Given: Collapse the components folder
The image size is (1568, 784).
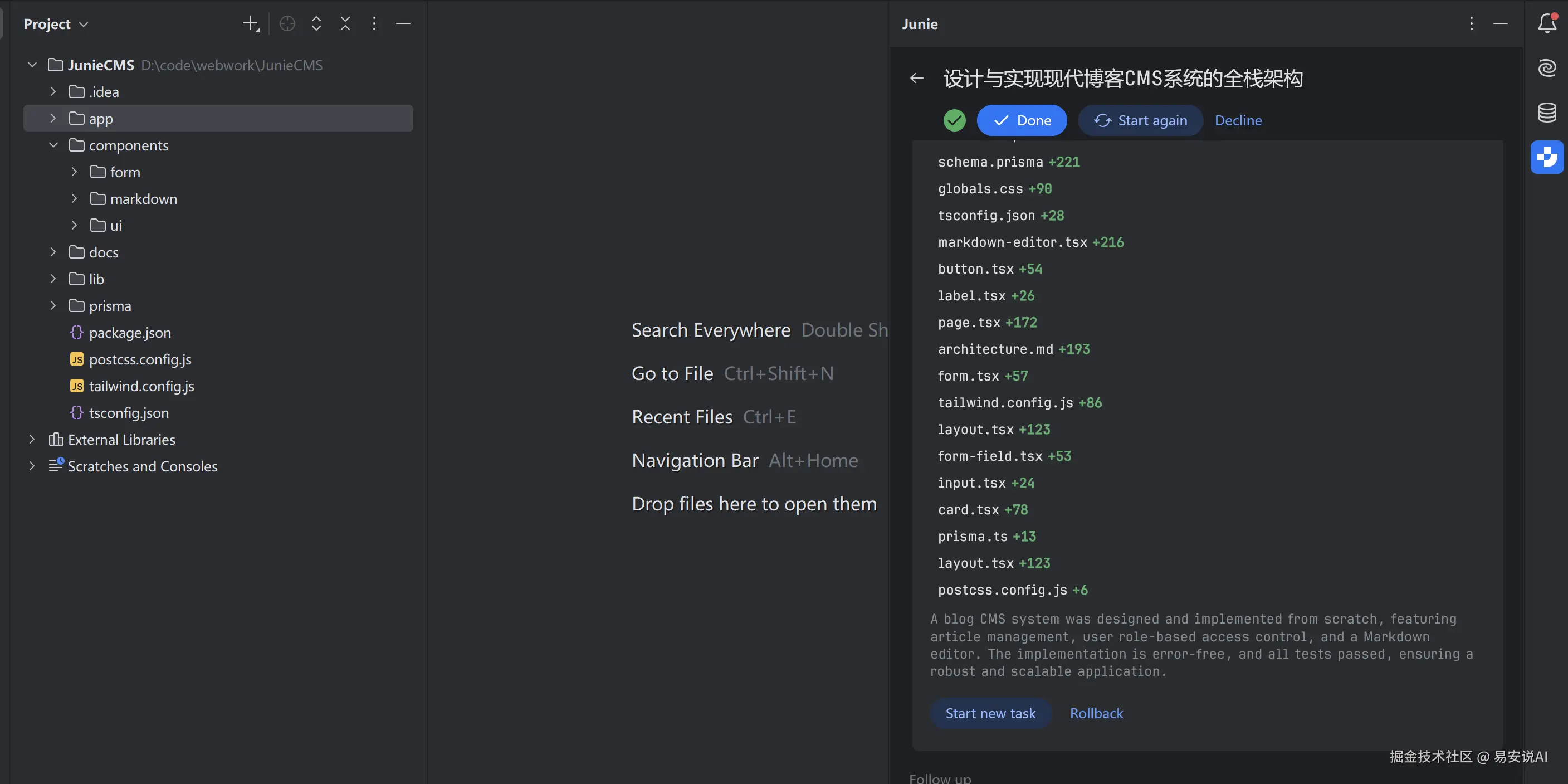Looking at the screenshot, I should pos(53,145).
